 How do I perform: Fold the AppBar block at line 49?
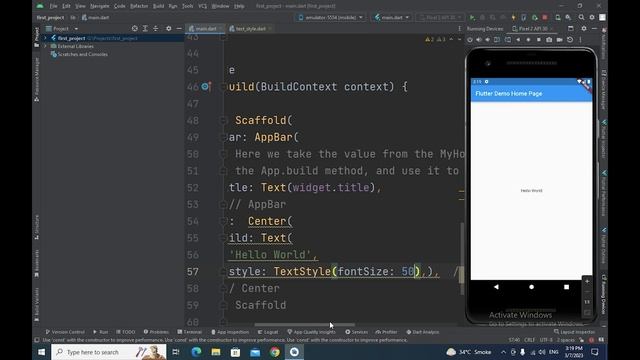pos(223,137)
